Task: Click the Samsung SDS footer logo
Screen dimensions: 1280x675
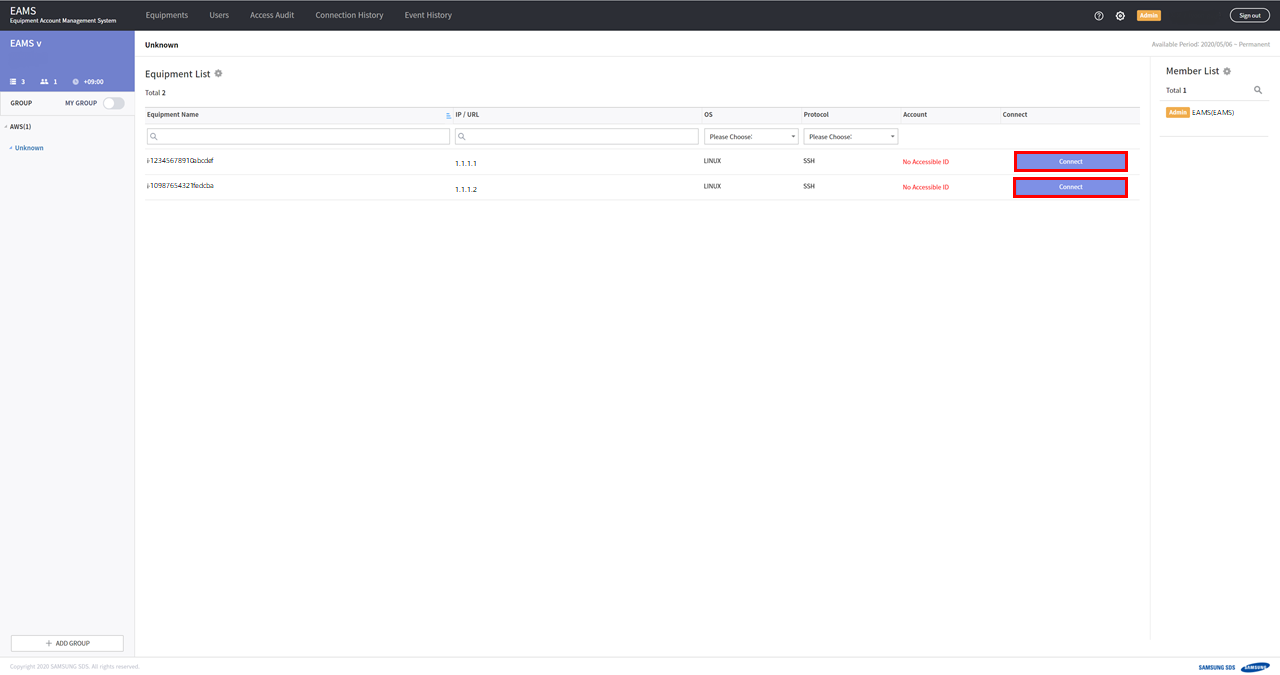Action: coord(1234,667)
